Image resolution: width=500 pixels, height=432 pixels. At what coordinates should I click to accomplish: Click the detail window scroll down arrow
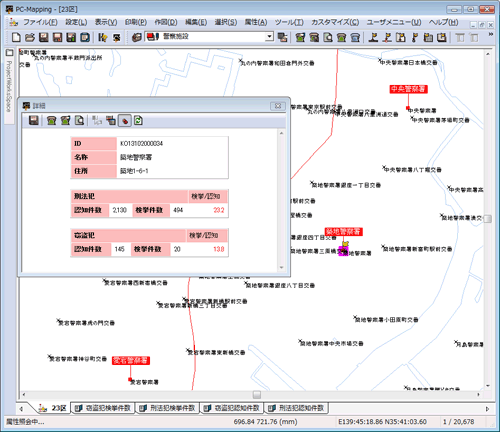[282, 267]
